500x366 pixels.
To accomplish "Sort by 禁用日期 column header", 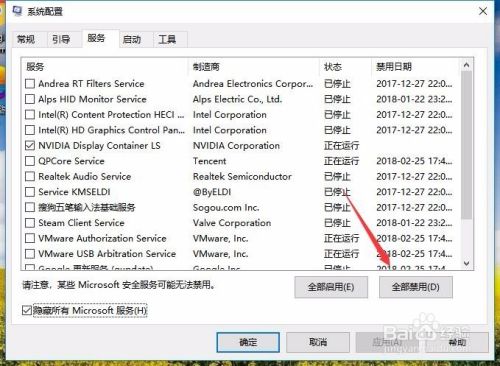I will coord(416,67).
